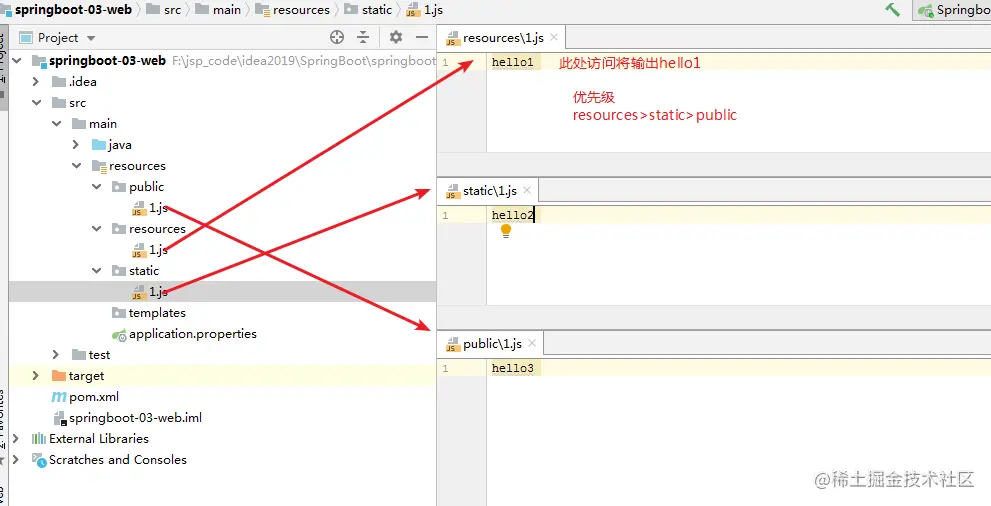Click the Collapse All icon in Project panel

click(x=363, y=37)
